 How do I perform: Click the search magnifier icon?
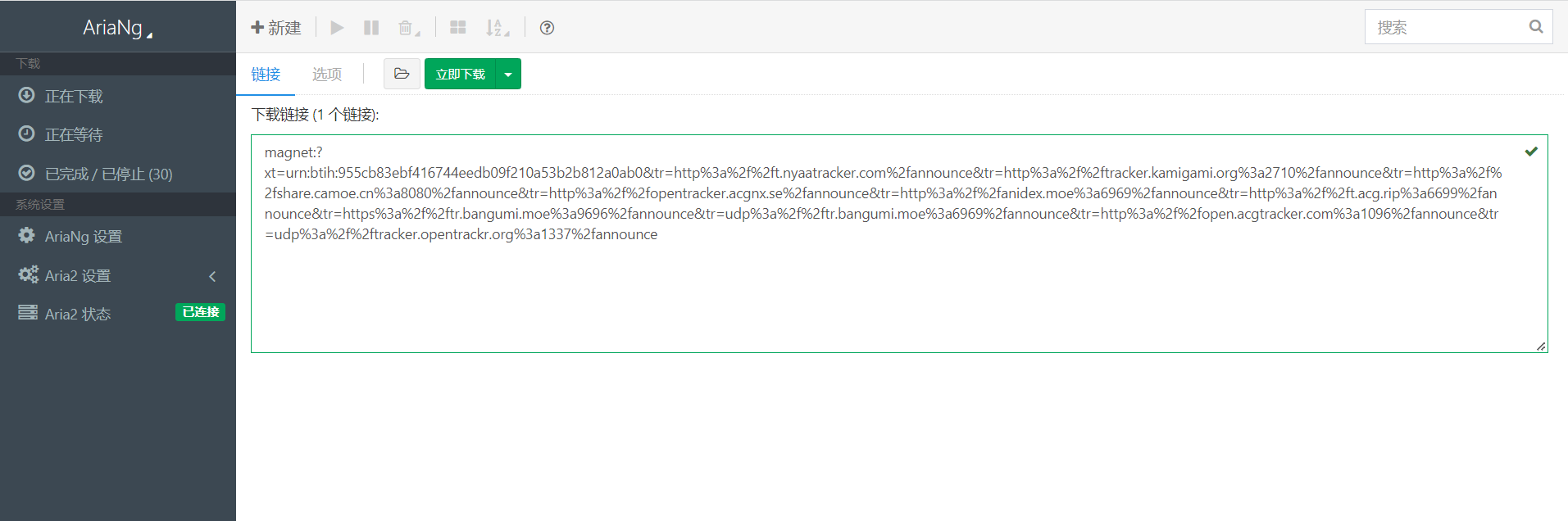coord(1535,27)
